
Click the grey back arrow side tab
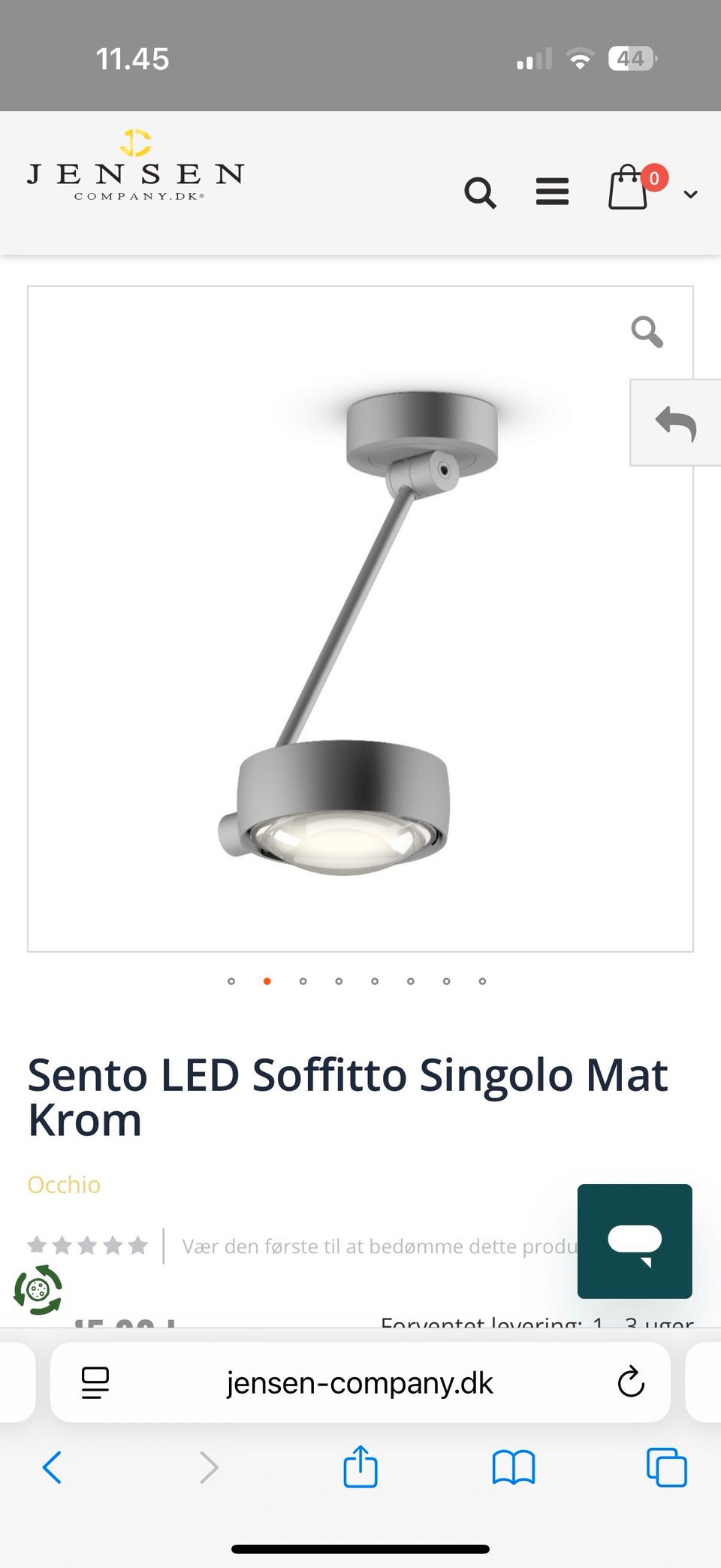click(x=675, y=423)
